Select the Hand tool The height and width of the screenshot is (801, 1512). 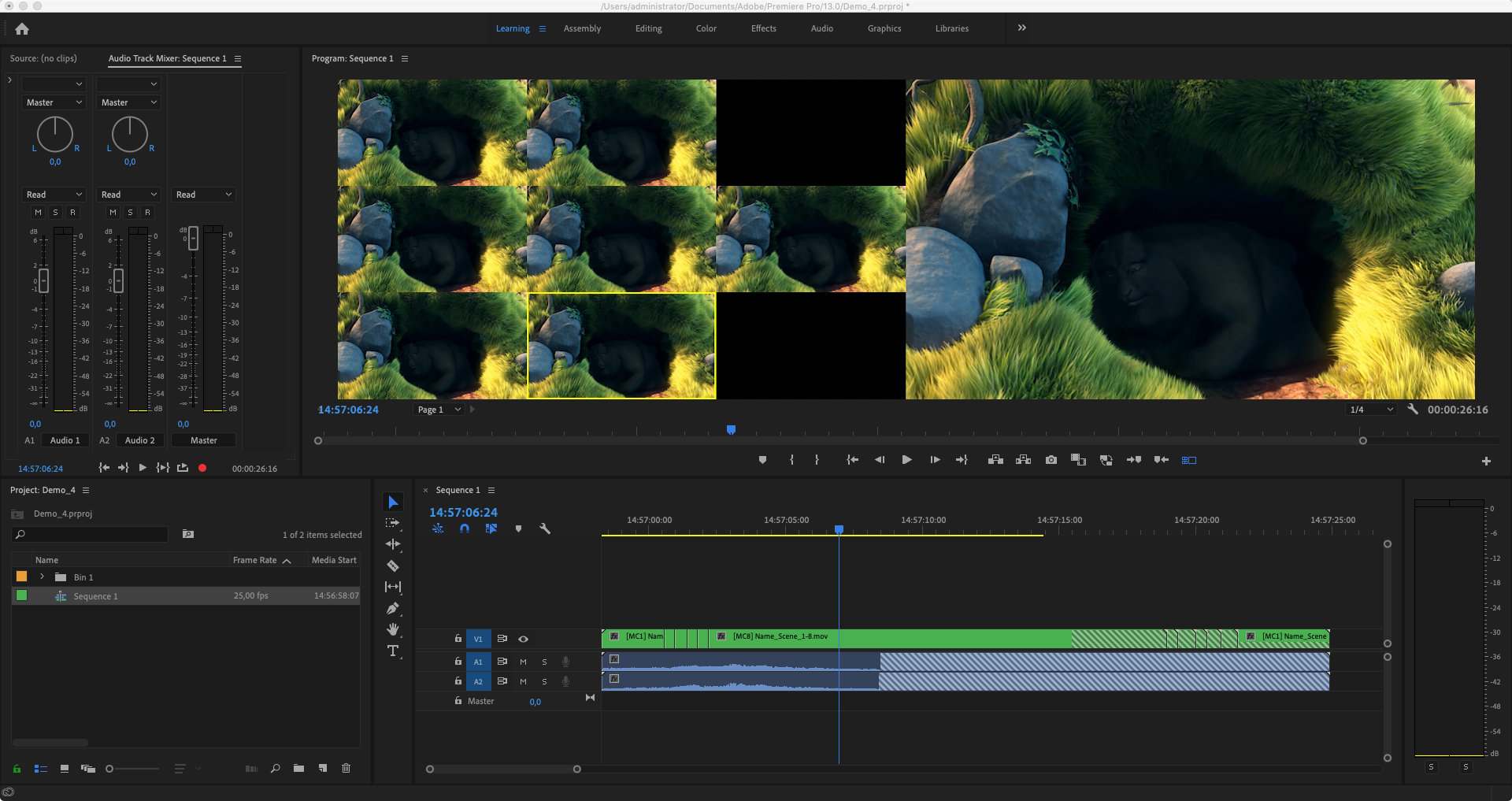point(393,629)
